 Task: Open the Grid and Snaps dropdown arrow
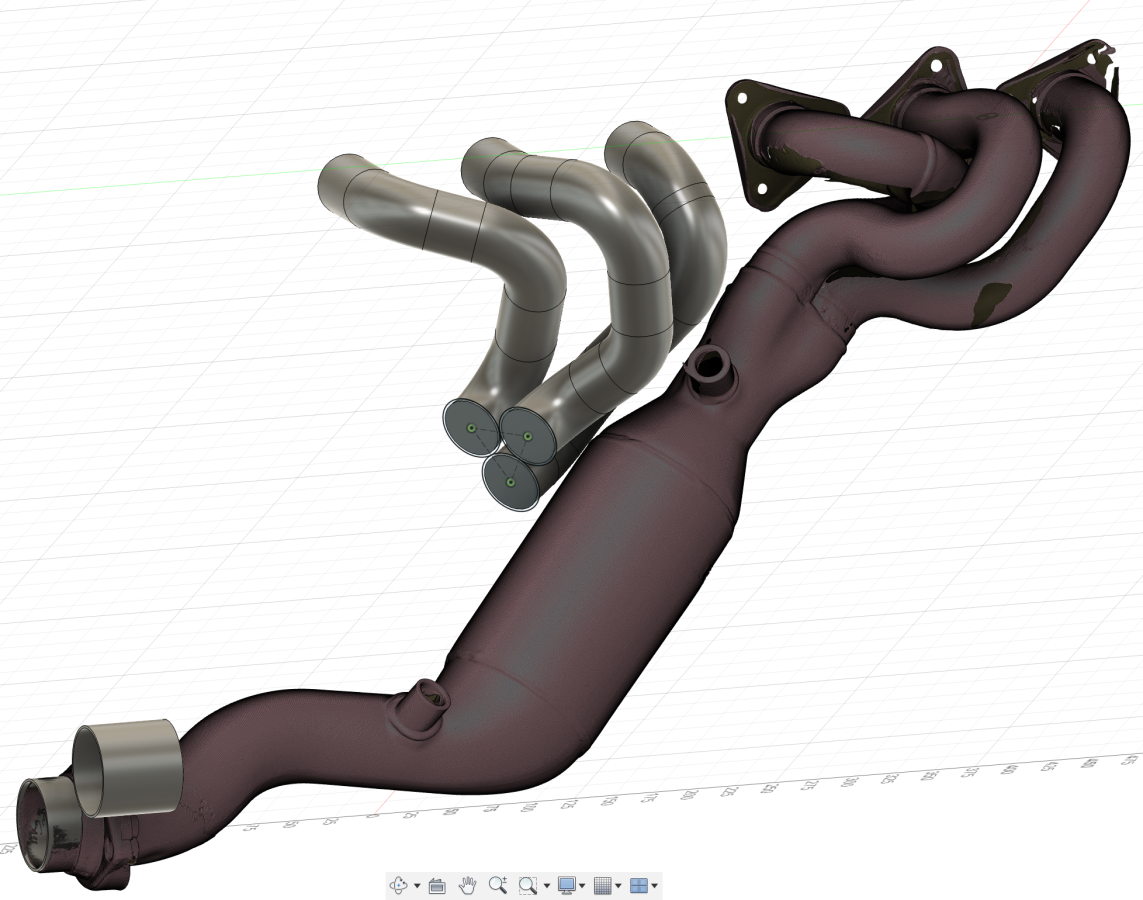(618, 886)
